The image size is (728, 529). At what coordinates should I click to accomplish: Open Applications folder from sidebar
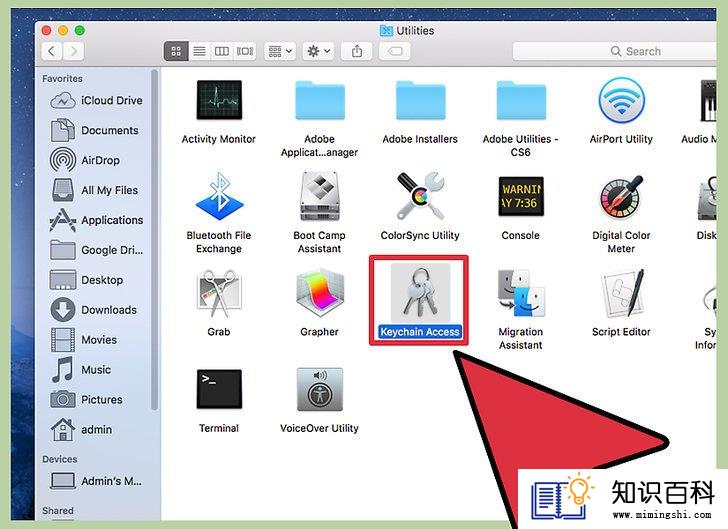[97, 220]
